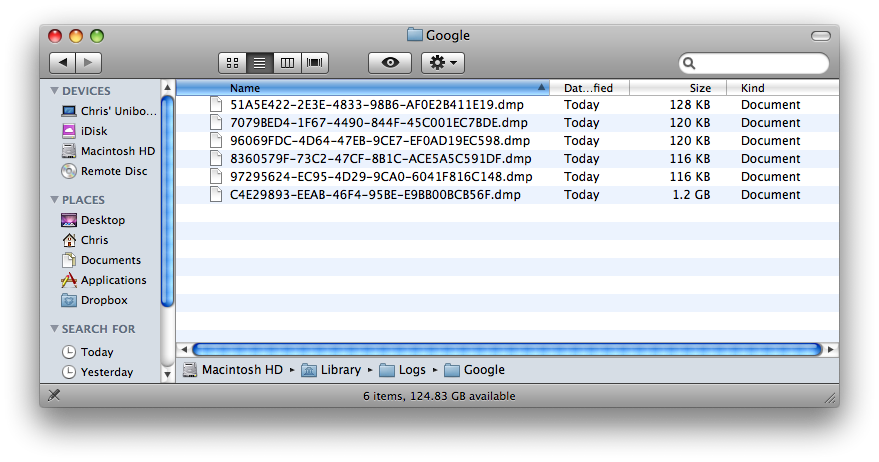The height and width of the screenshot is (462, 879).
Task: Click the sidebar scroll up arrow
Action: pos(167,87)
